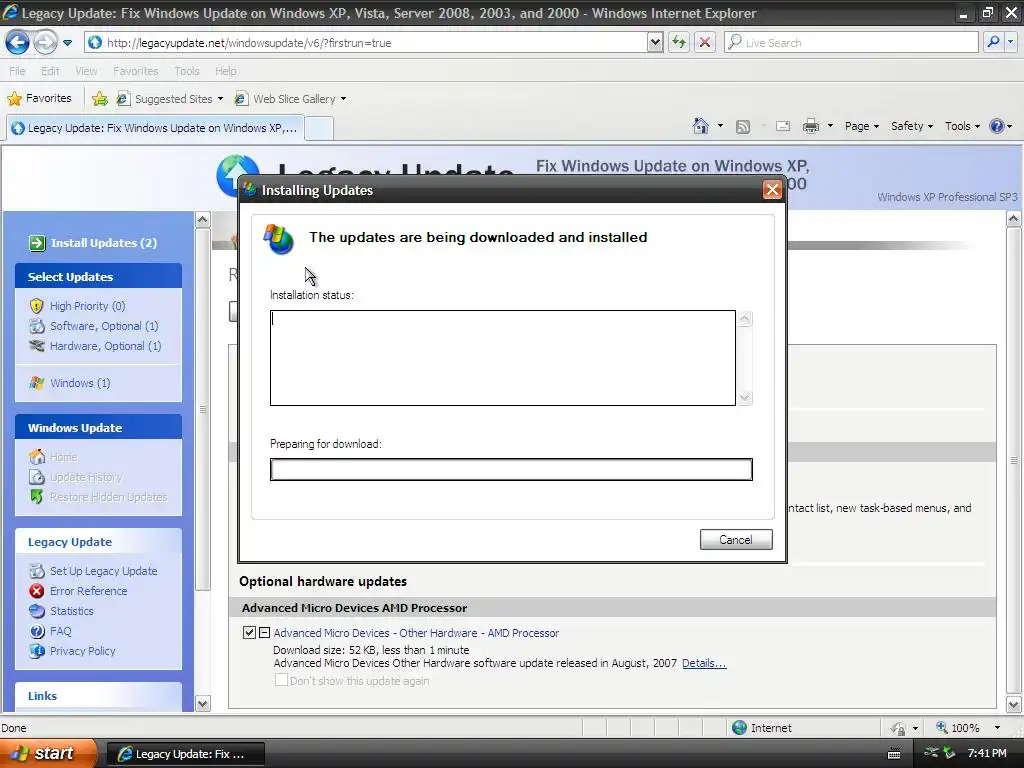
Task: Click the RSS feeds icon
Action: [743, 127]
